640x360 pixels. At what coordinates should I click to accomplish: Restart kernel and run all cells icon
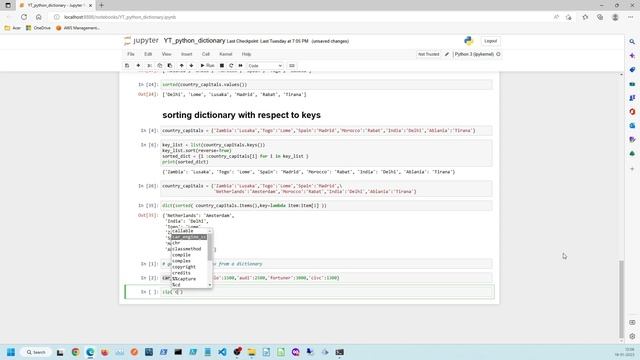point(240,65)
